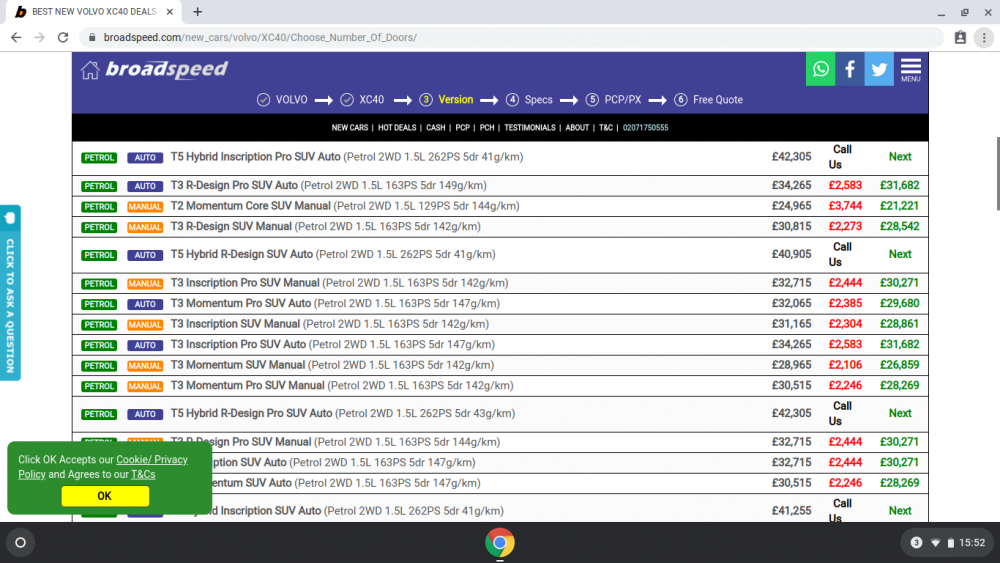Open TESTIMONIALS in the menu
Screen dimensions: 1000x563
529,128
